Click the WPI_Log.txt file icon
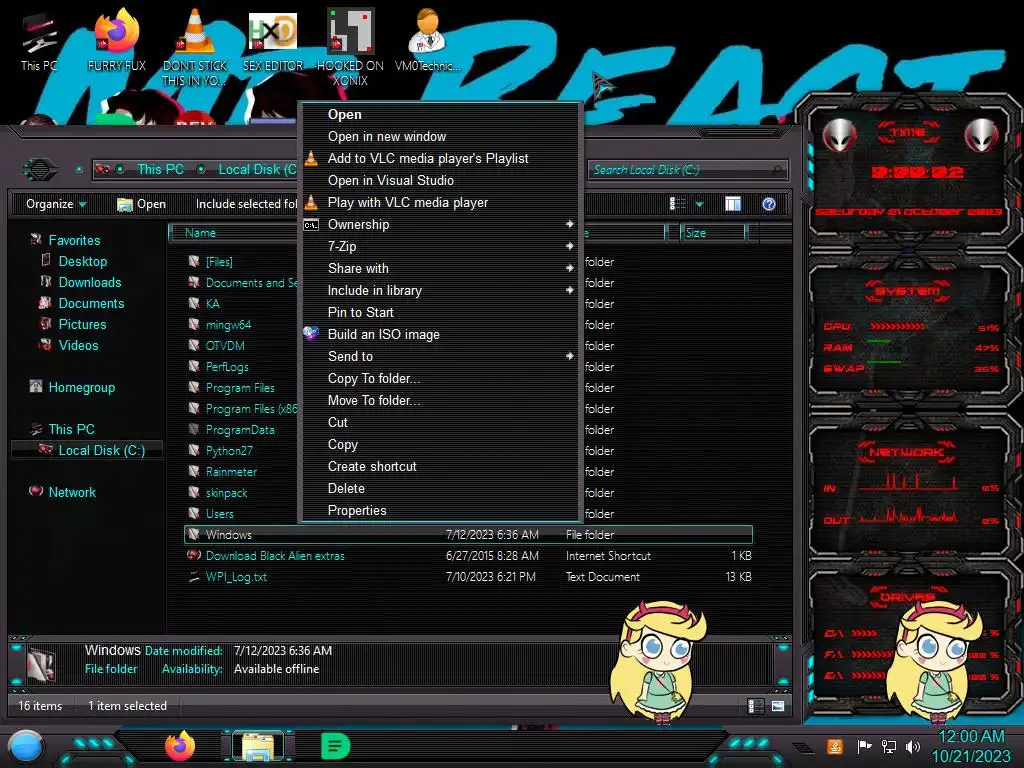This screenshot has height=768, width=1024. tap(194, 577)
